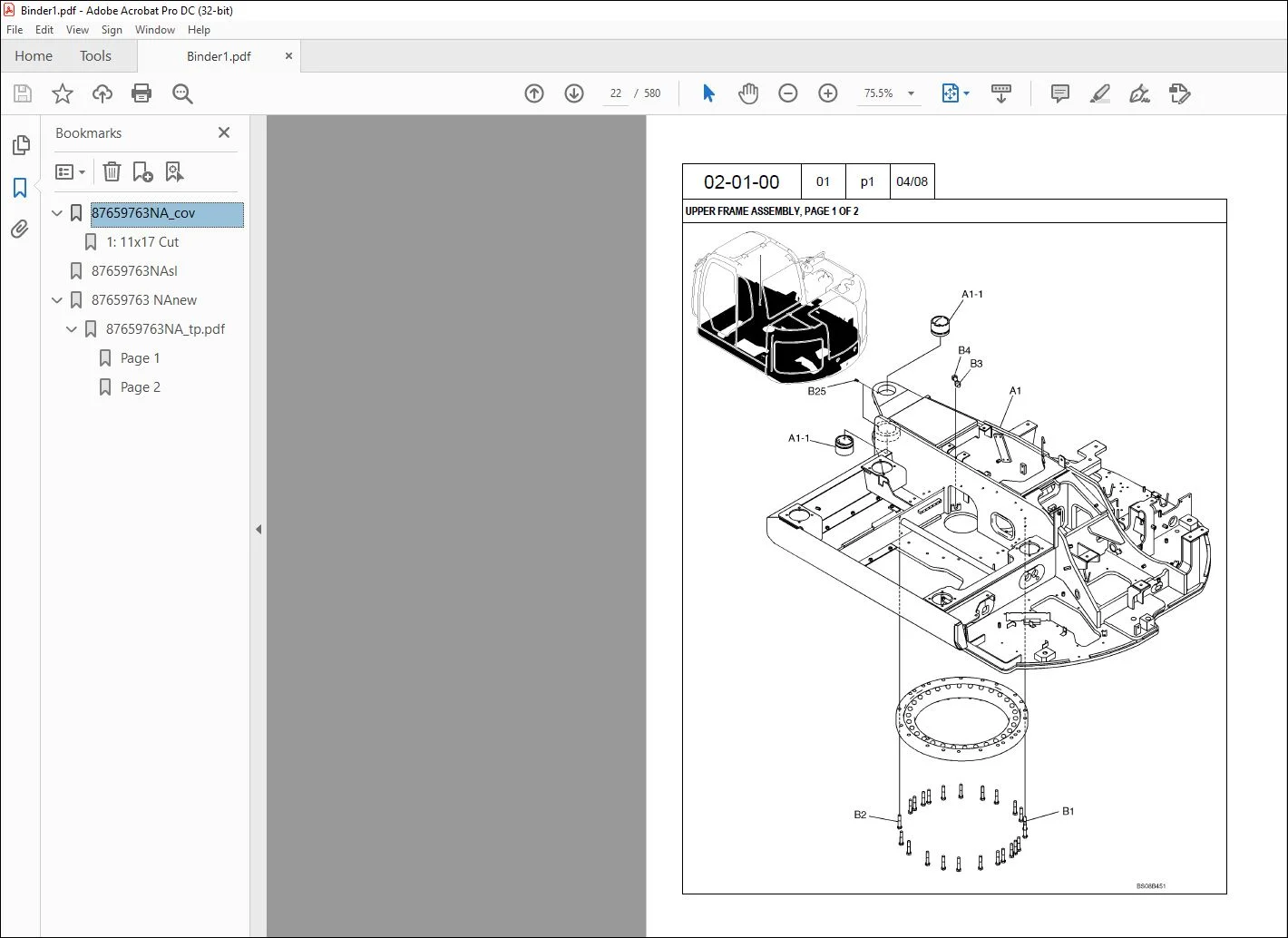This screenshot has height=938, width=1288.
Task: Click the B2 bolt label on diagram
Action: tap(860, 815)
